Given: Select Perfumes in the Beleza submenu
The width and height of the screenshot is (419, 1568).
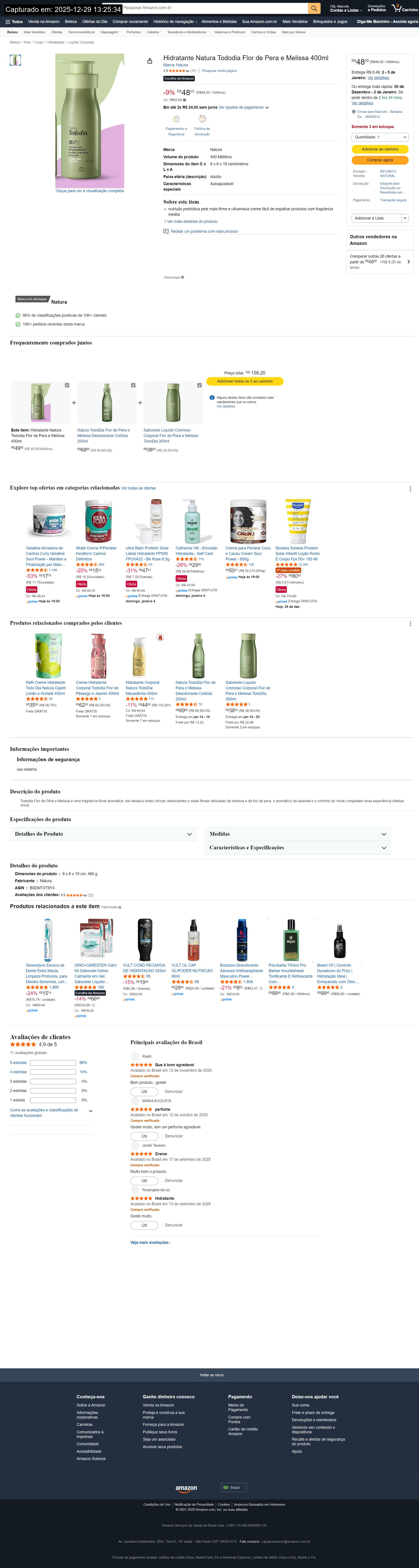Looking at the screenshot, I should [x=133, y=32].
